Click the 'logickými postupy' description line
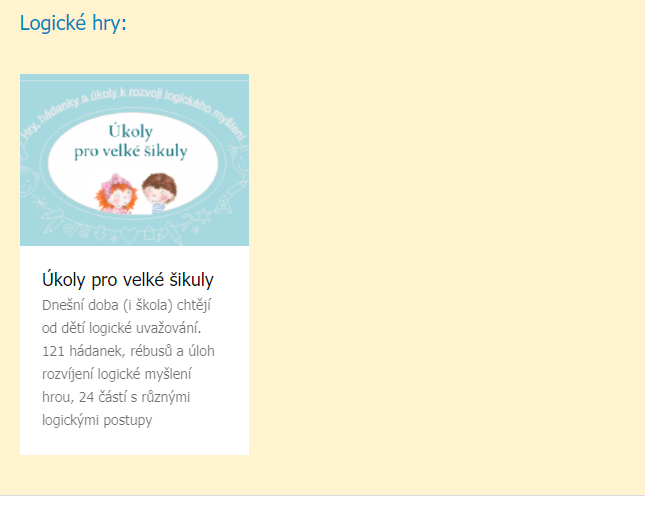This screenshot has height=522, width=645. (97, 420)
